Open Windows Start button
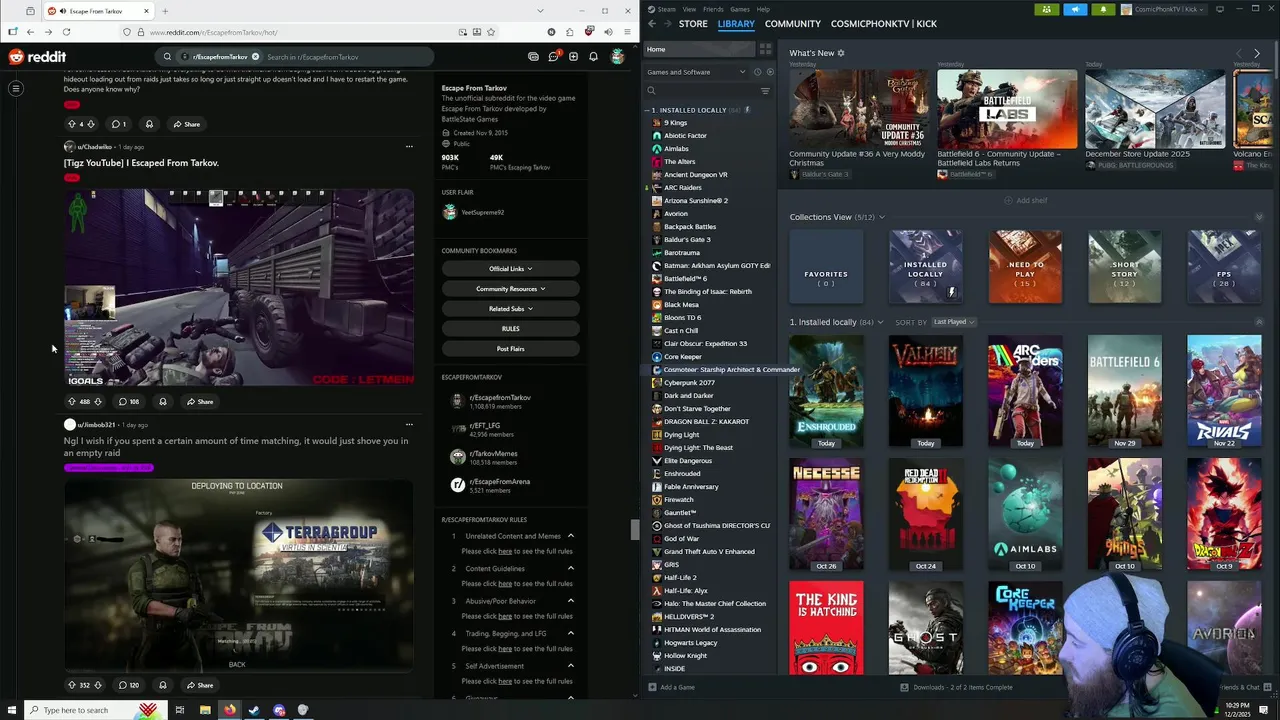Screen dimensions: 1280x720 (12, 710)
